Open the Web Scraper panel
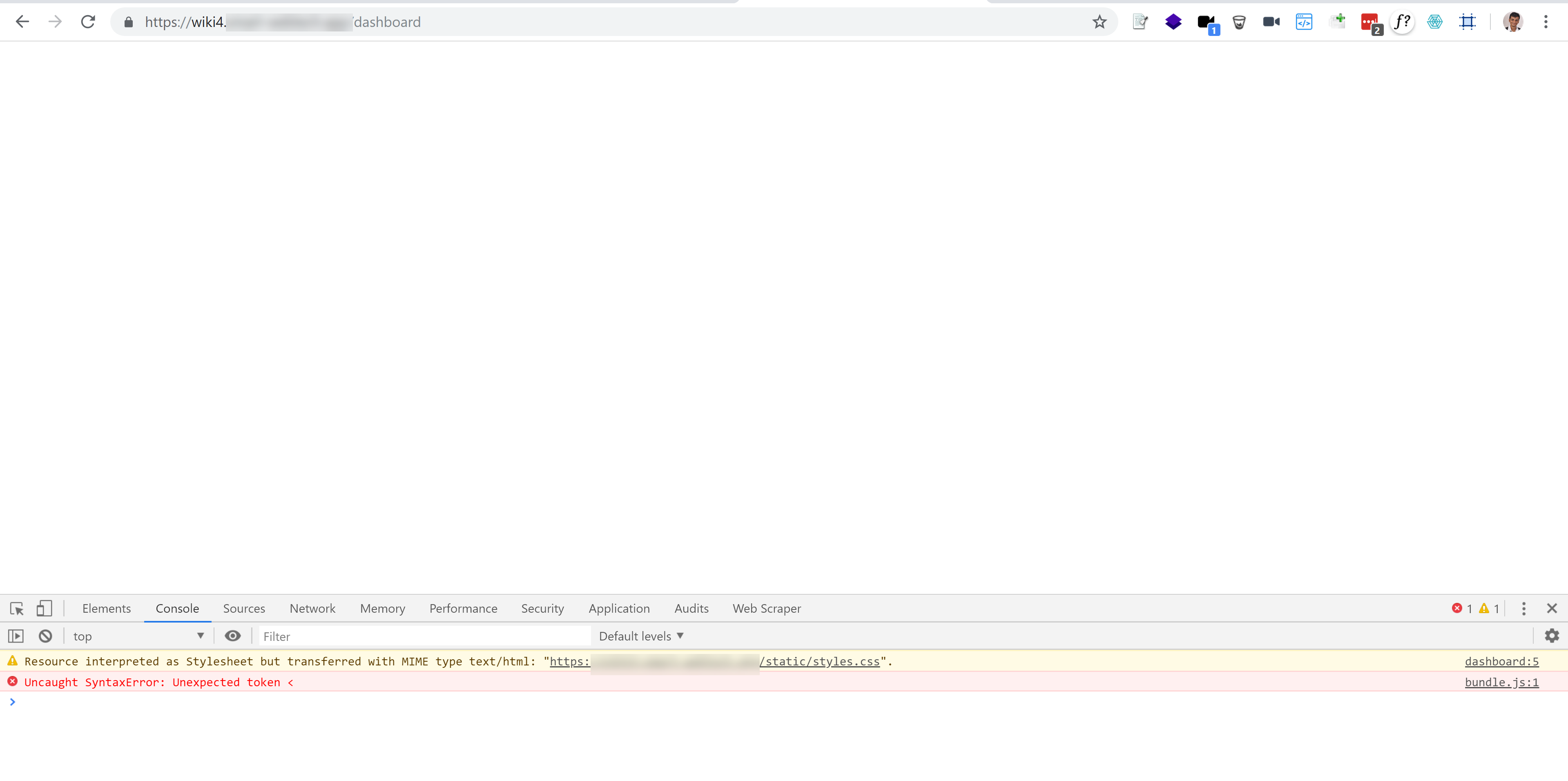The width and height of the screenshot is (1568, 781). coord(766,608)
